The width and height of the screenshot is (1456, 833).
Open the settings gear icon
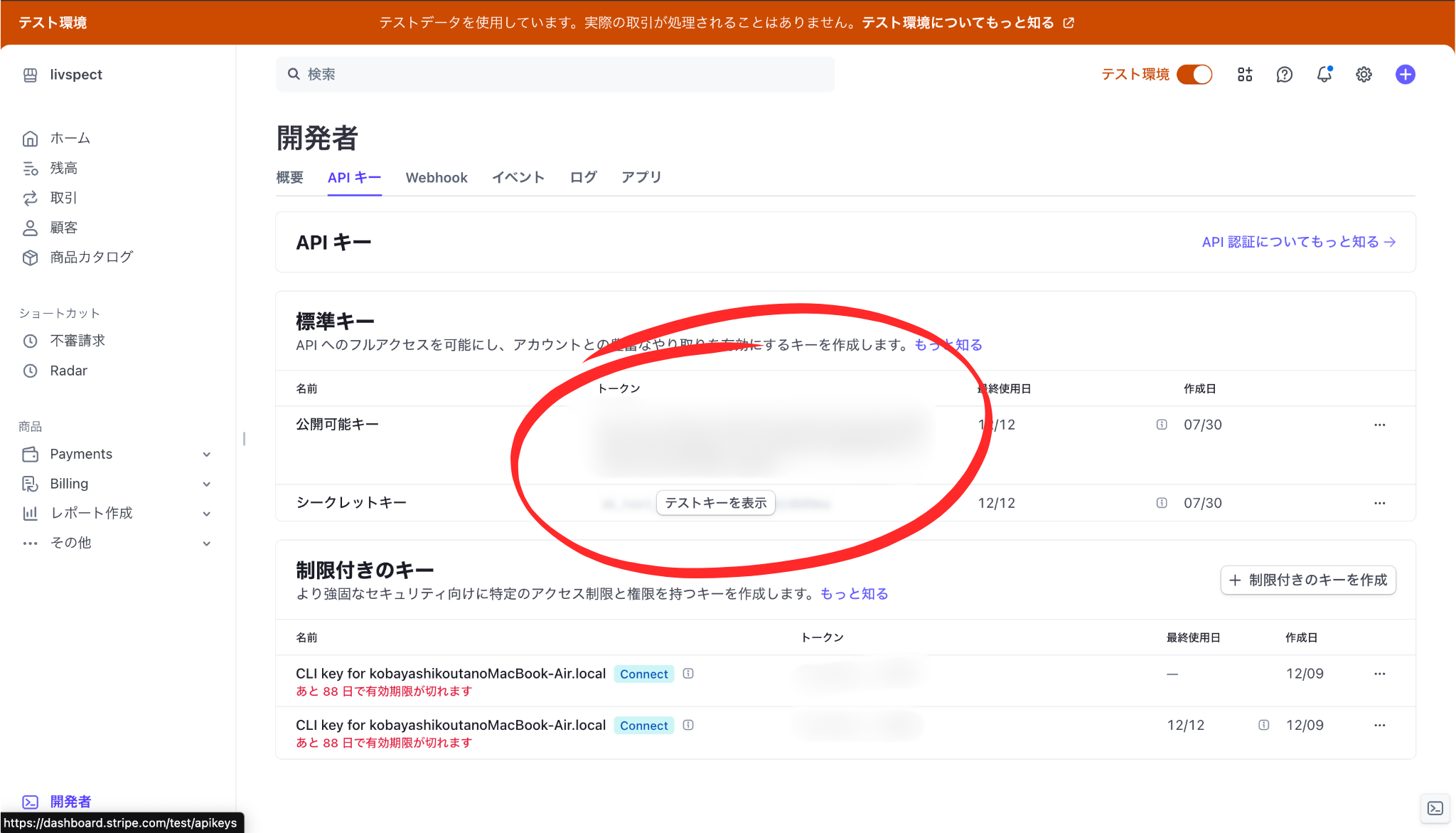pyautogui.click(x=1364, y=74)
